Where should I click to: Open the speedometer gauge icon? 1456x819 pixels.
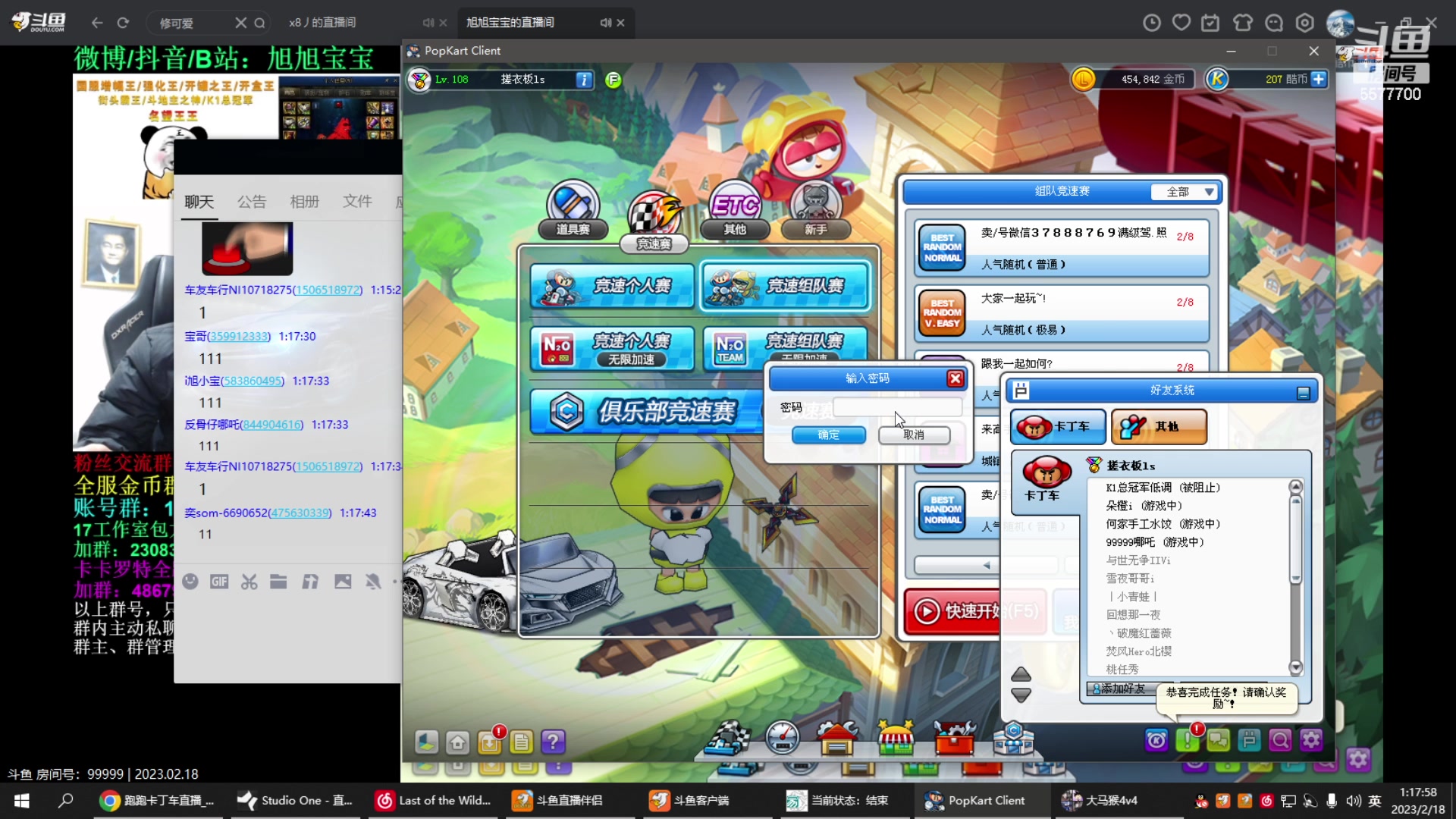pos(782,738)
